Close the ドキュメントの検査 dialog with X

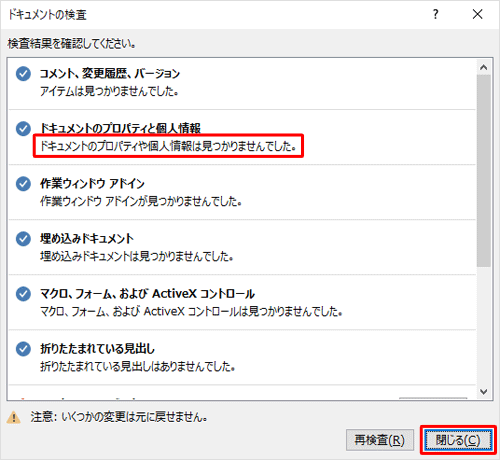(477, 14)
